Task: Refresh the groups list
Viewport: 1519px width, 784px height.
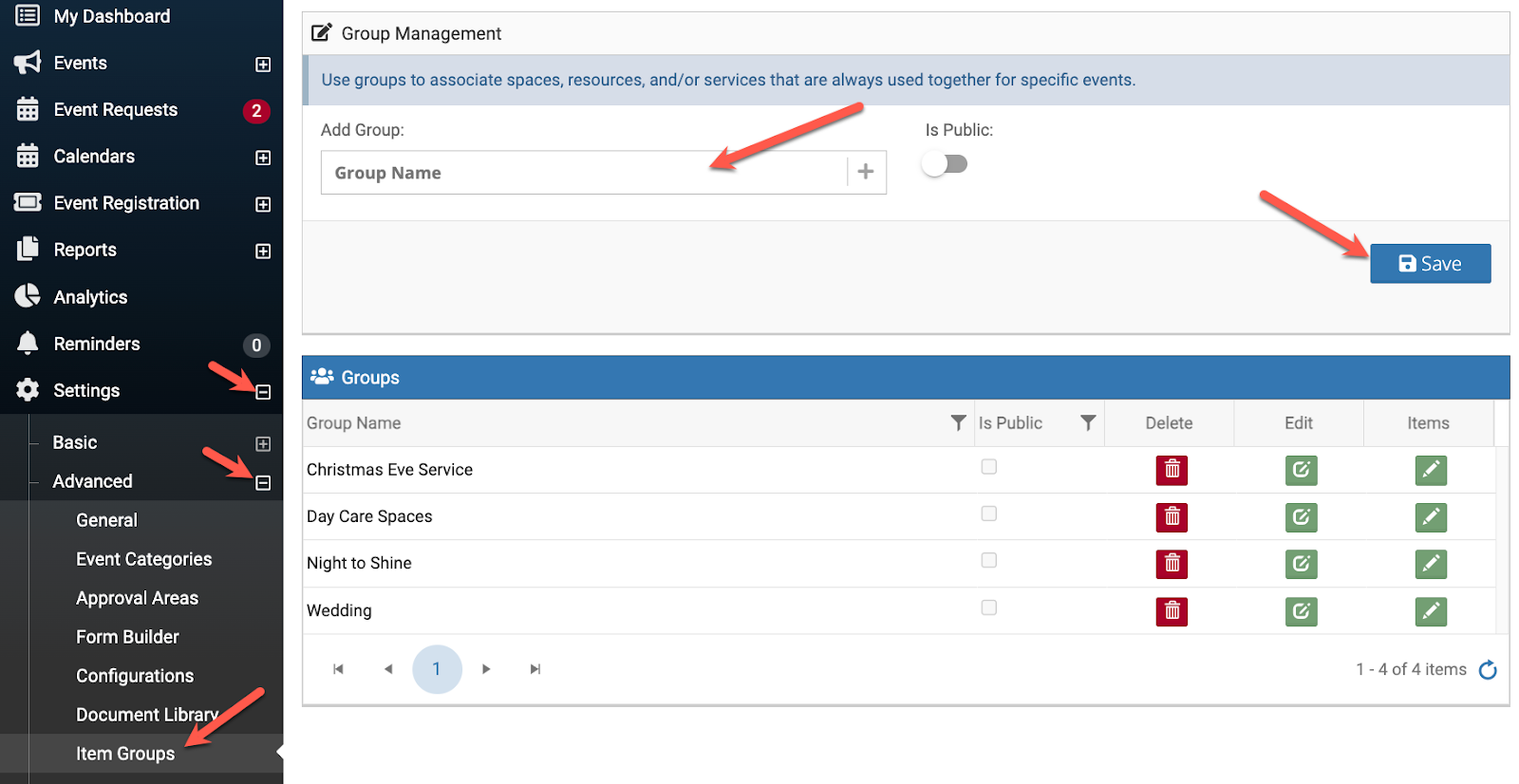Action: click(x=1488, y=670)
